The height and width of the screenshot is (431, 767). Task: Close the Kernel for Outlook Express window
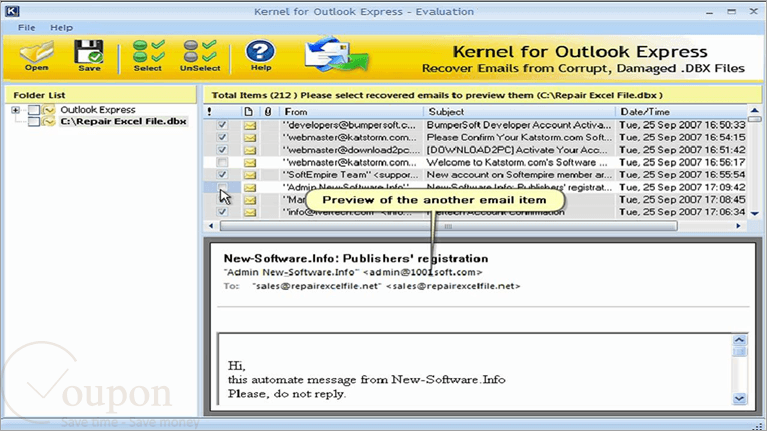[753, 11]
